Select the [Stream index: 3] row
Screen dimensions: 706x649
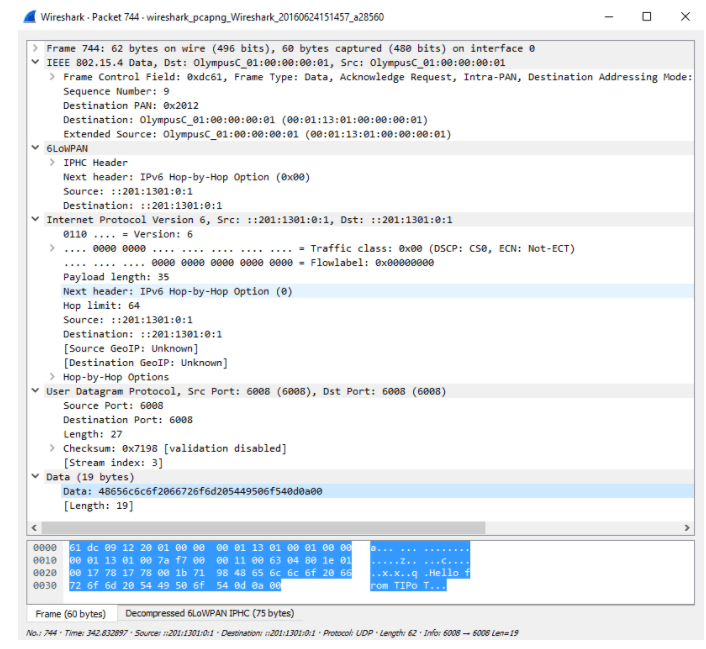[377, 463]
